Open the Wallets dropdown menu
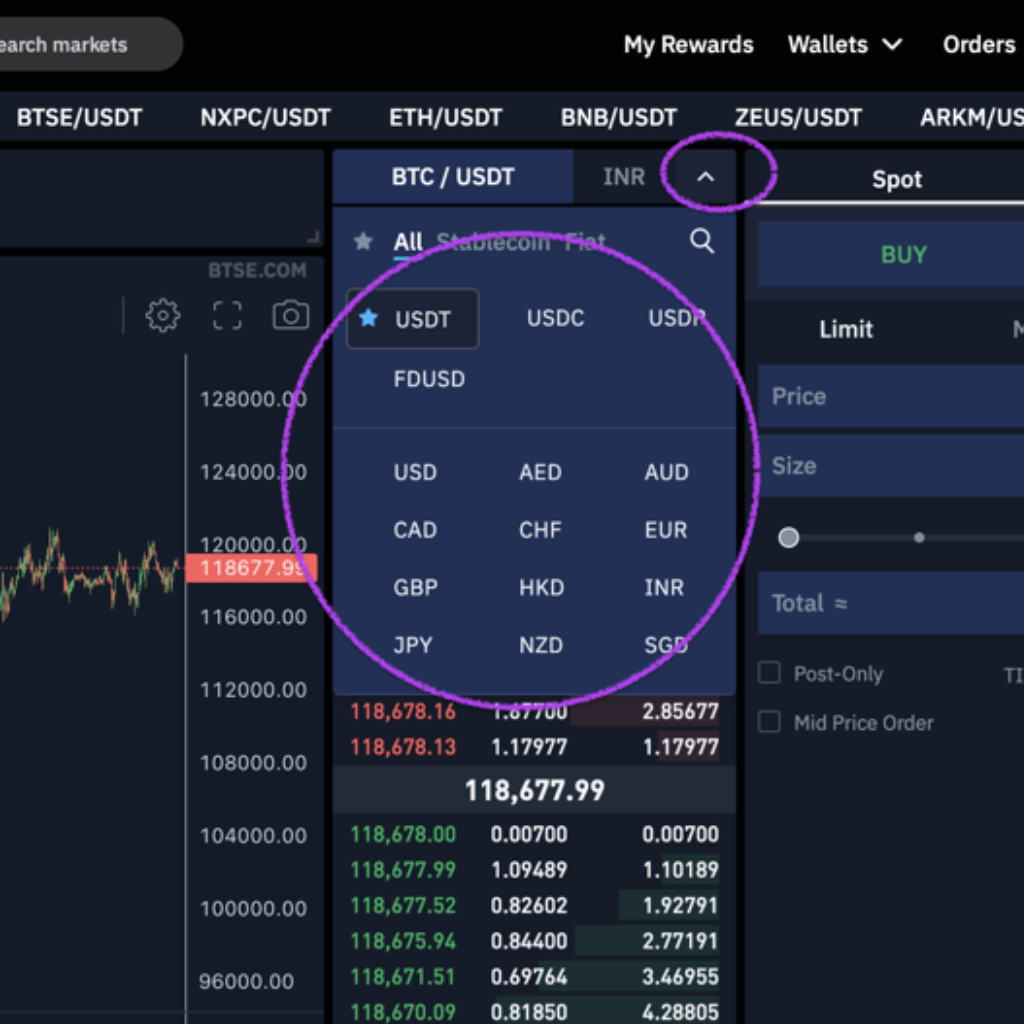 pyautogui.click(x=845, y=45)
